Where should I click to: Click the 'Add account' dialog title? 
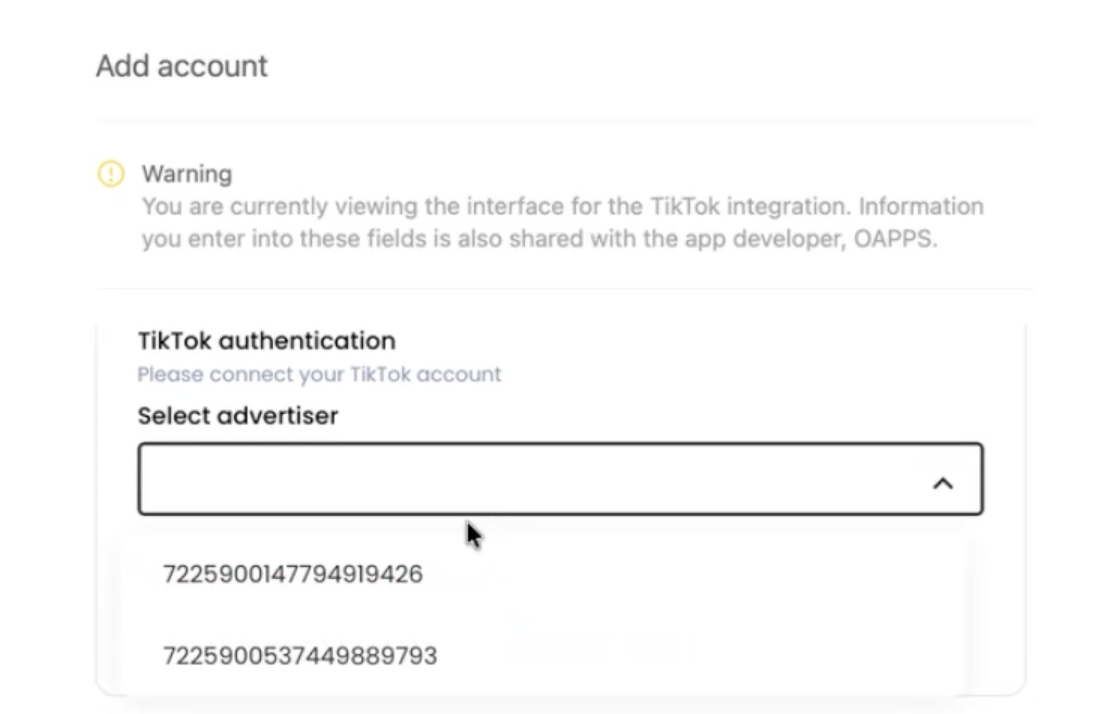(x=181, y=66)
